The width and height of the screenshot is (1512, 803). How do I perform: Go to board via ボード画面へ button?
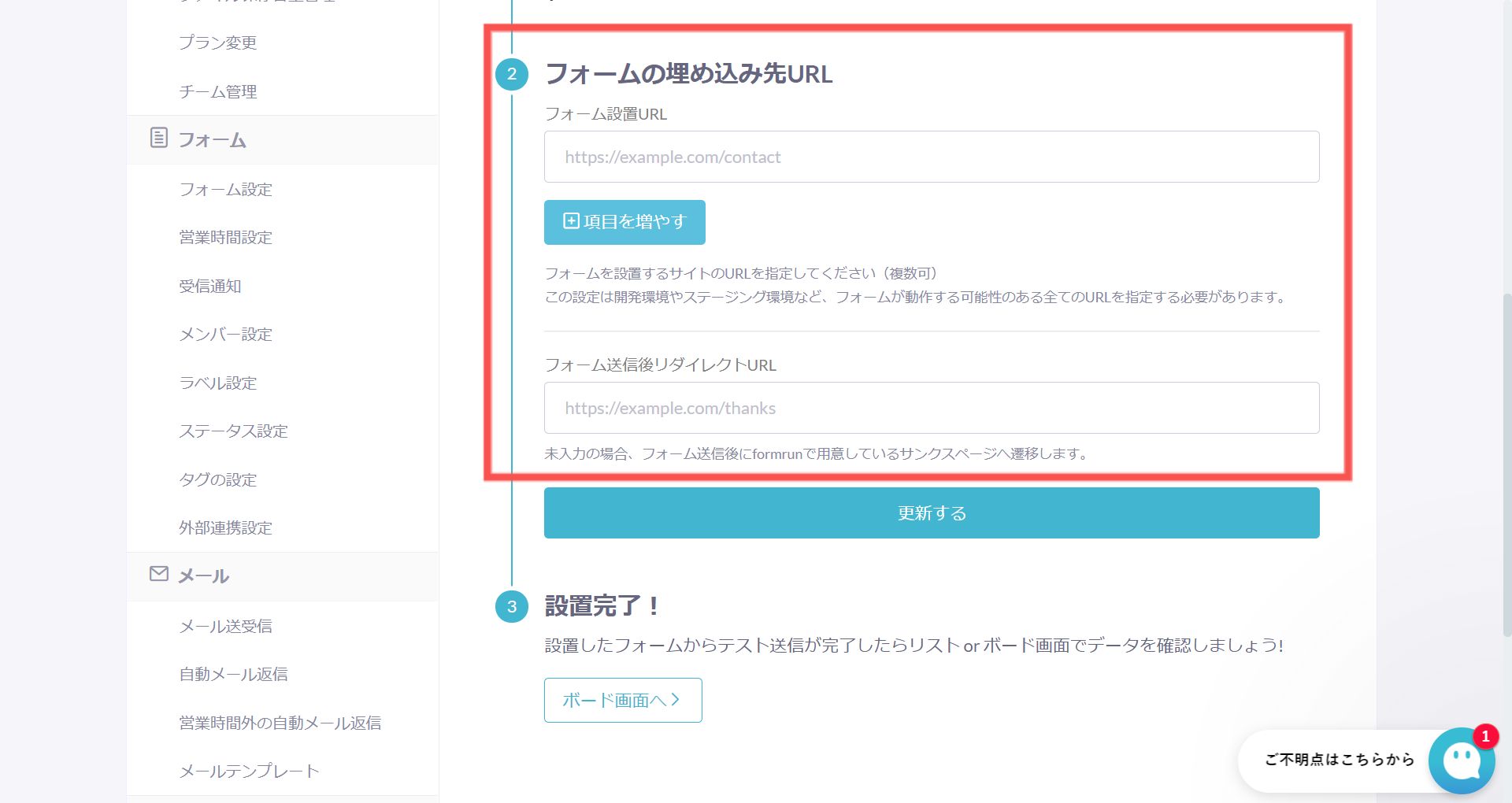pyautogui.click(x=622, y=700)
